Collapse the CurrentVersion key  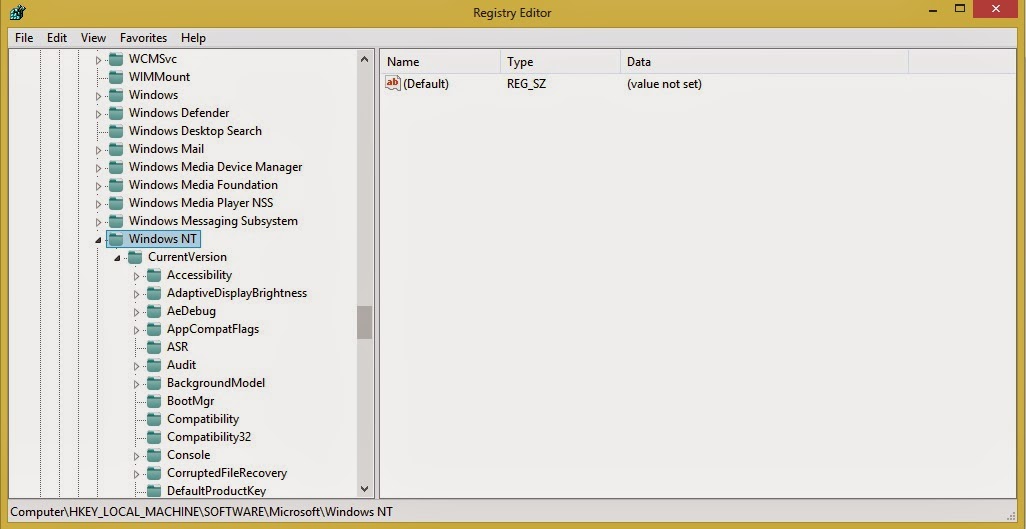tap(118, 258)
